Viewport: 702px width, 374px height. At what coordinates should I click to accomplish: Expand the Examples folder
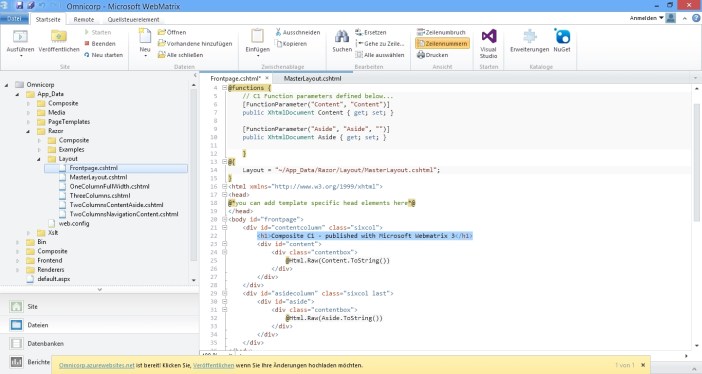pos(39,150)
